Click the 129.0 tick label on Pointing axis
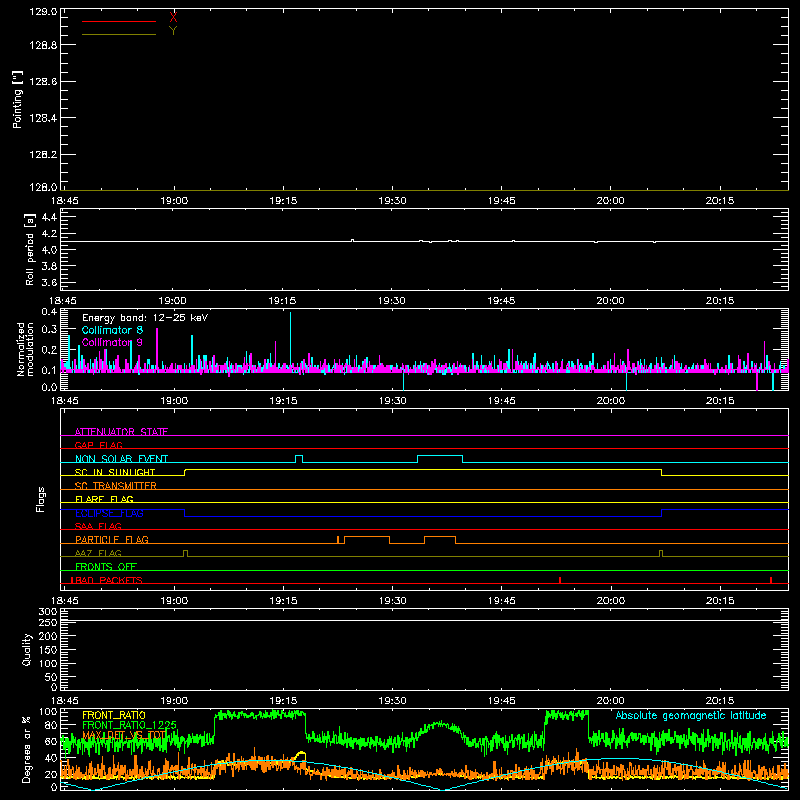The height and width of the screenshot is (800, 800). point(43,11)
